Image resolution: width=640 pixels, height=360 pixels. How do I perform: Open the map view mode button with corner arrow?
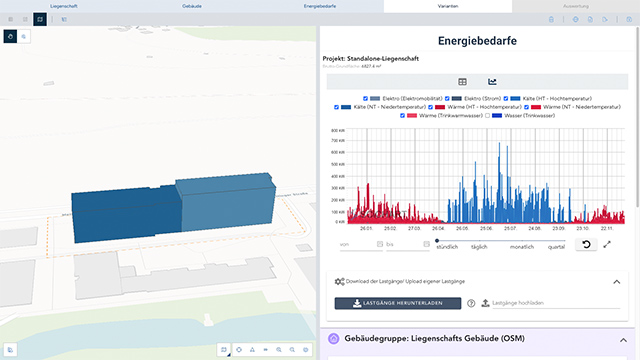[224, 350]
